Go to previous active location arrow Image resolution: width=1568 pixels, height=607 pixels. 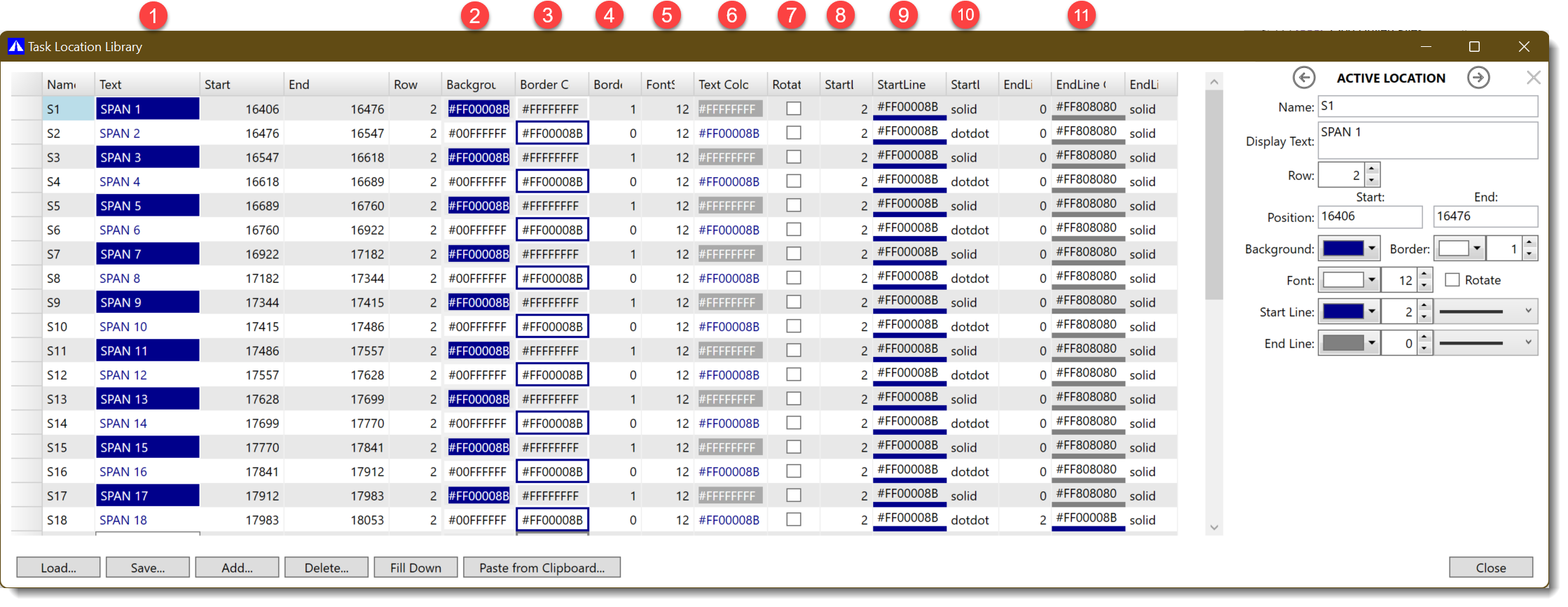(1303, 78)
